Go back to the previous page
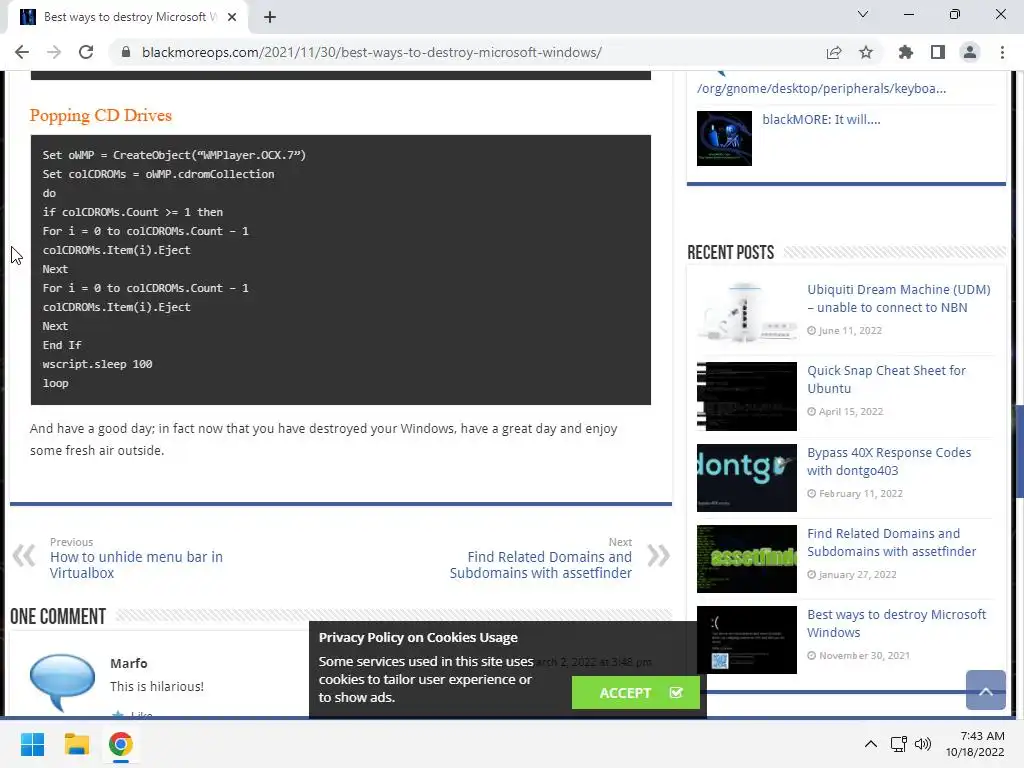 tap(22, 52)
